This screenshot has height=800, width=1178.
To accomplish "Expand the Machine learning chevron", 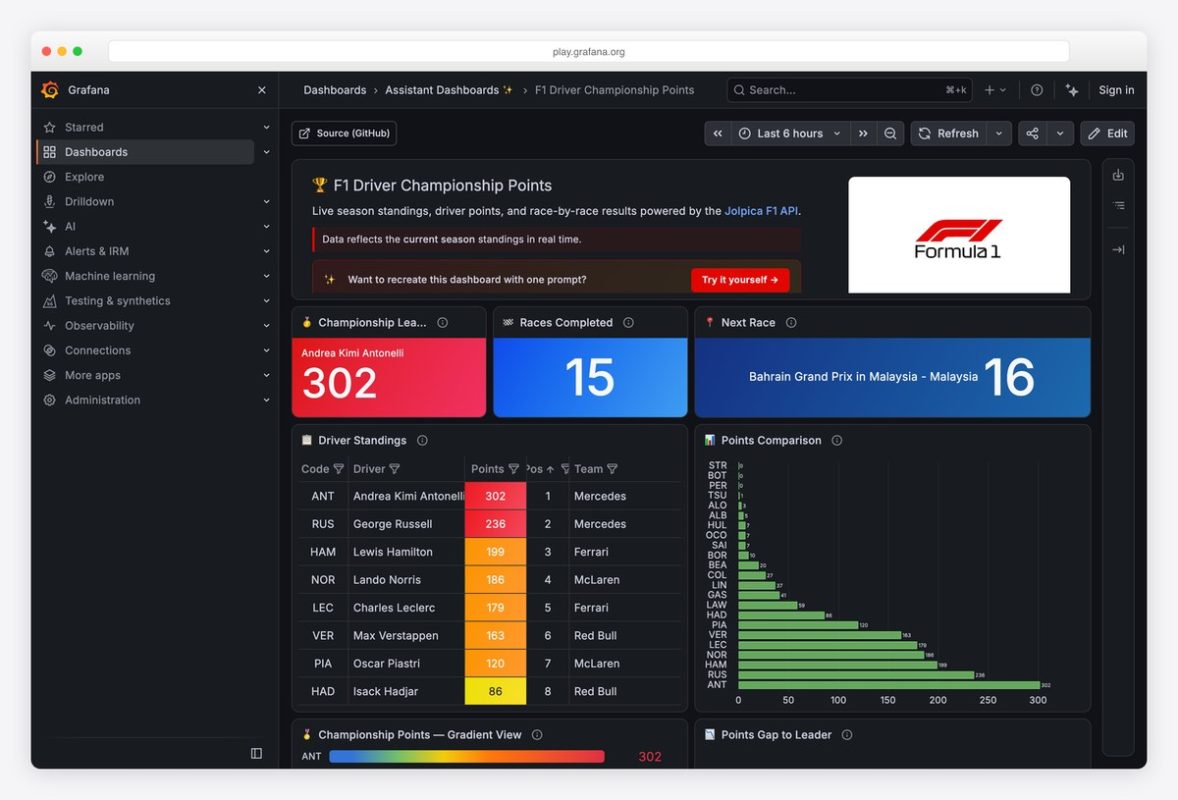I will (x=267, y=276).
